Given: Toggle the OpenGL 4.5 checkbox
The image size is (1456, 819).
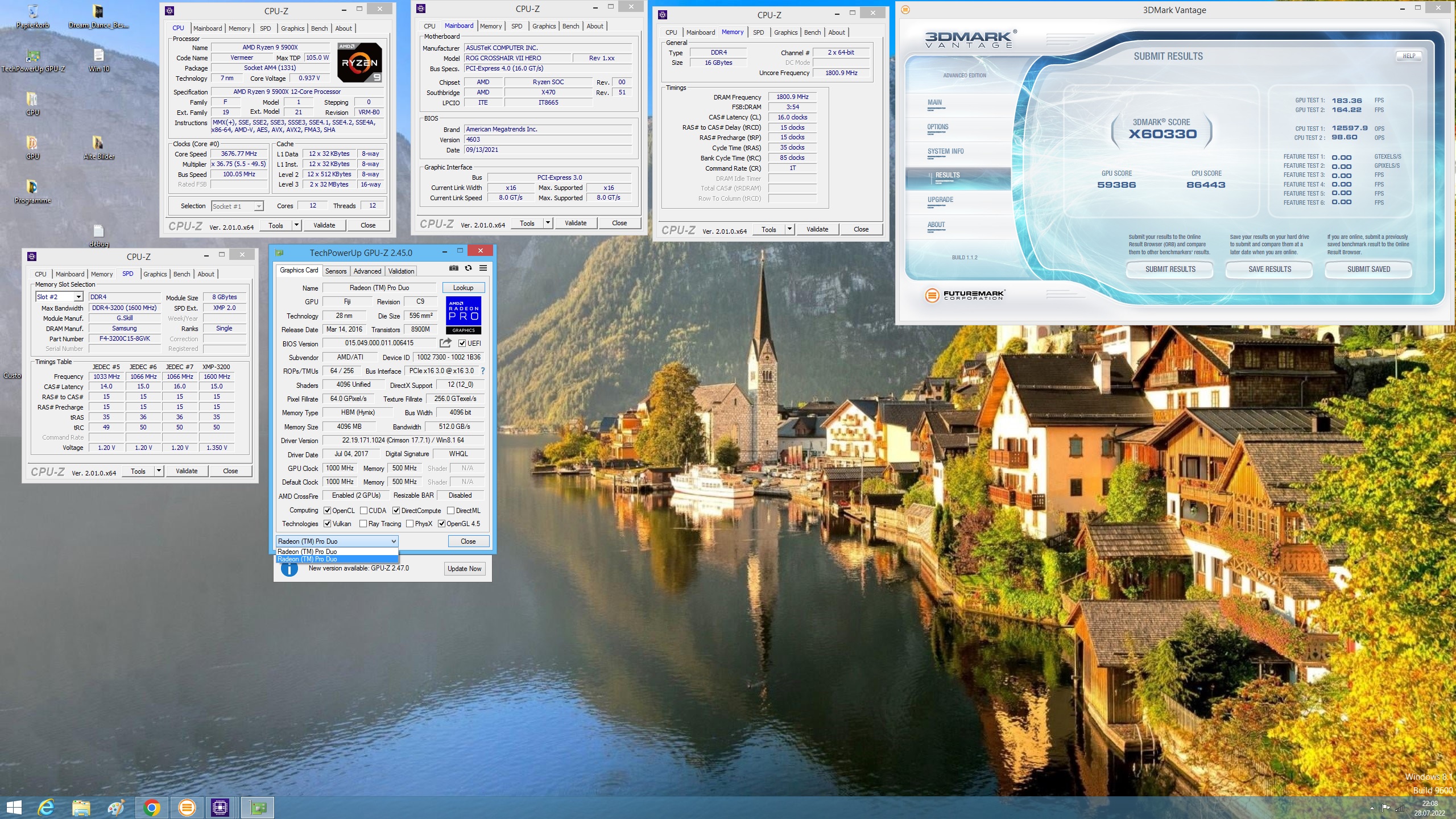Looking at the screenshot, I should point(441,524).
